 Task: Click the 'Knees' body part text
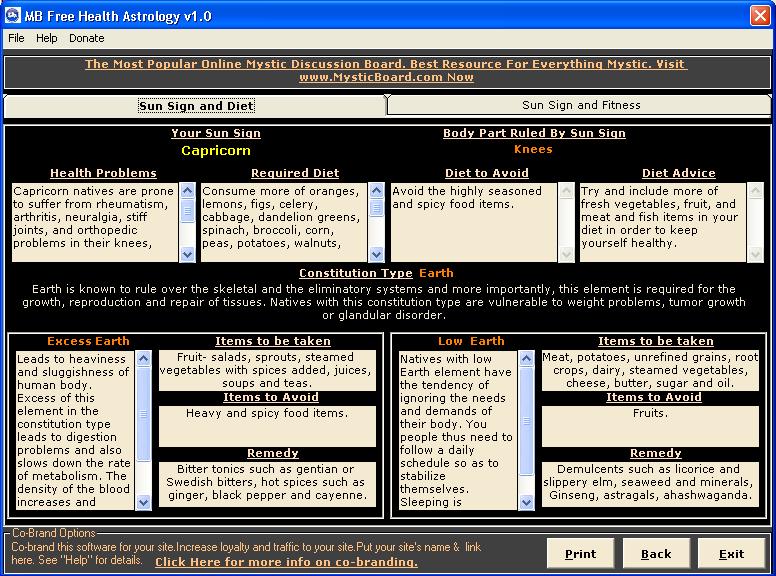(x=534, y=149)
